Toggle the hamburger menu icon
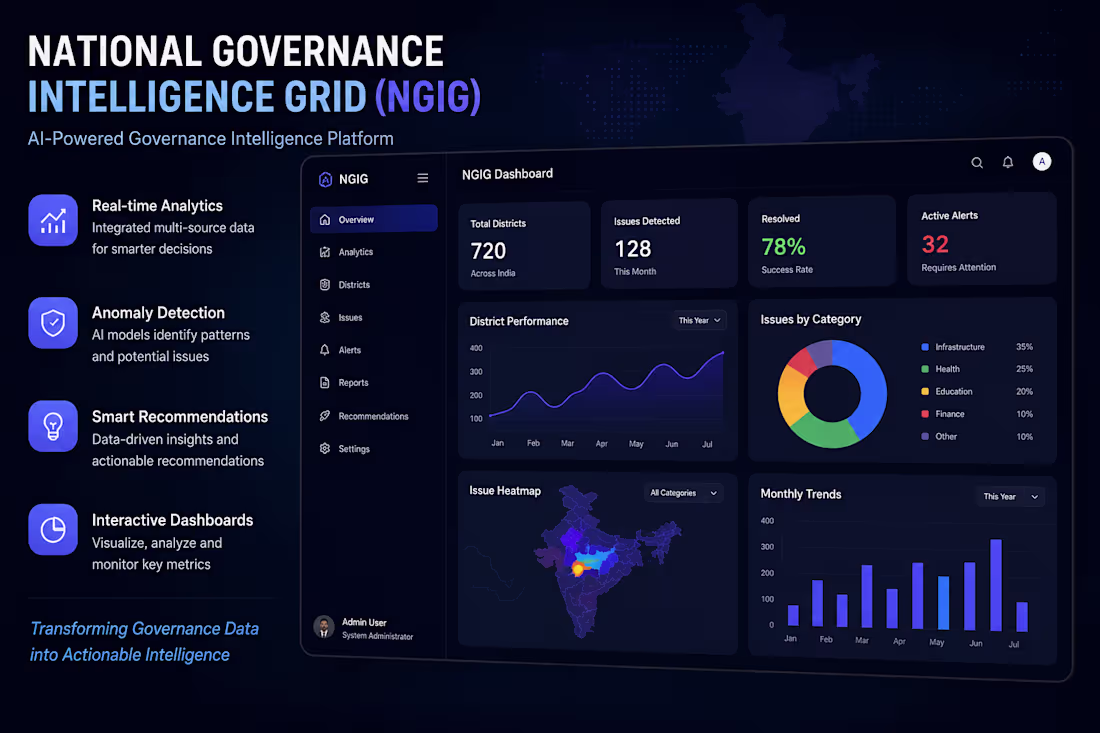1100x733 pixels. [x=422, y=178]
